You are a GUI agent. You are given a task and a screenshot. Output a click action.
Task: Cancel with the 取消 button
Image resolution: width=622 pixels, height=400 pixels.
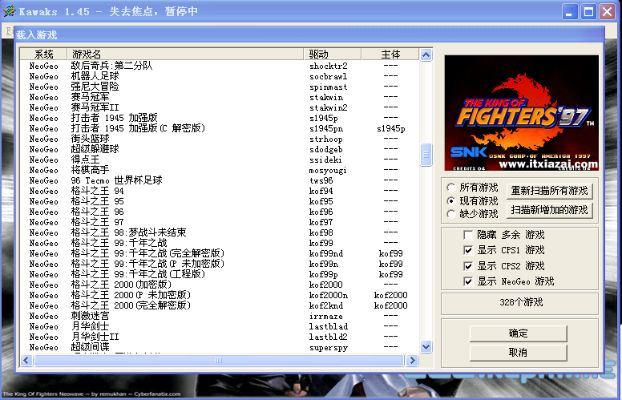[x=518, y=352]
